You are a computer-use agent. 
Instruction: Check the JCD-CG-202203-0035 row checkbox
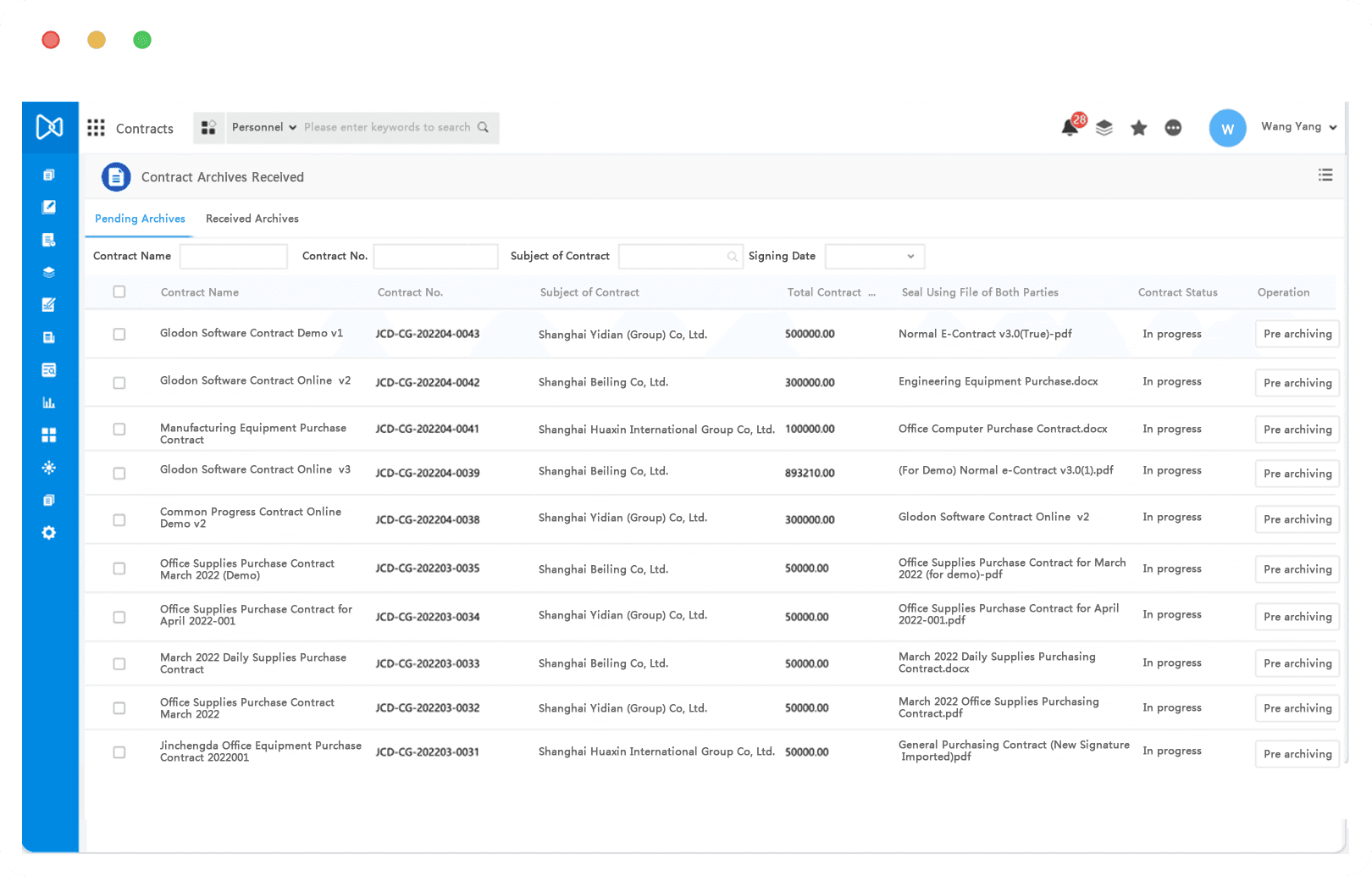(x=119, y=568)
